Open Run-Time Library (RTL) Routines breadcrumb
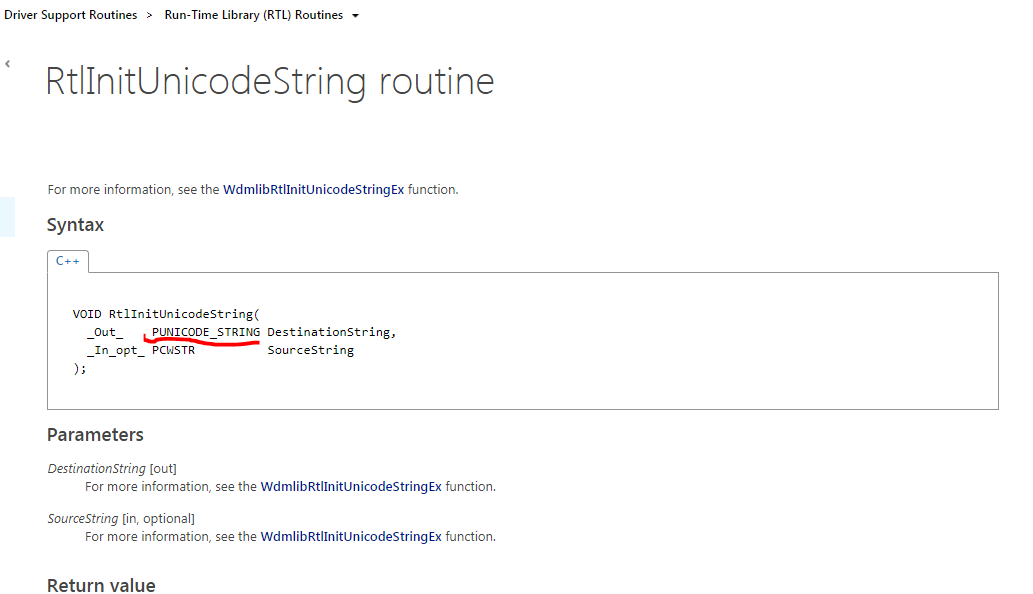Image resolution: width=1033 pixels, height=594 pixels. (253, 15)
